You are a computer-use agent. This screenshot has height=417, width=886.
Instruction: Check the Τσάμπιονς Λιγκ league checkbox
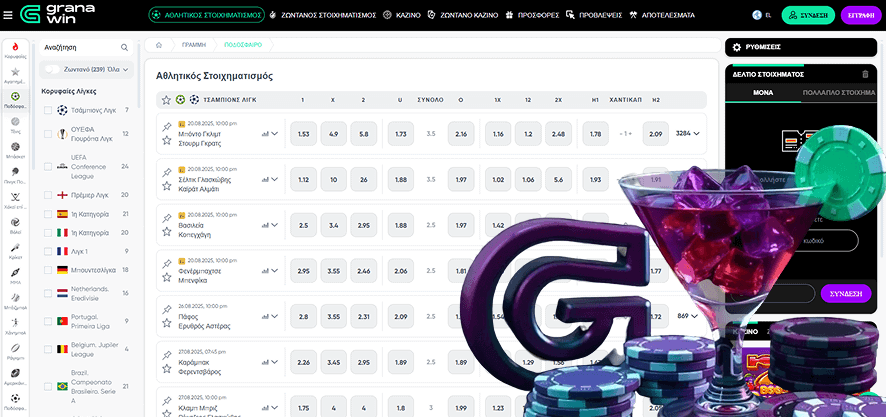click(x=48, y=110)
